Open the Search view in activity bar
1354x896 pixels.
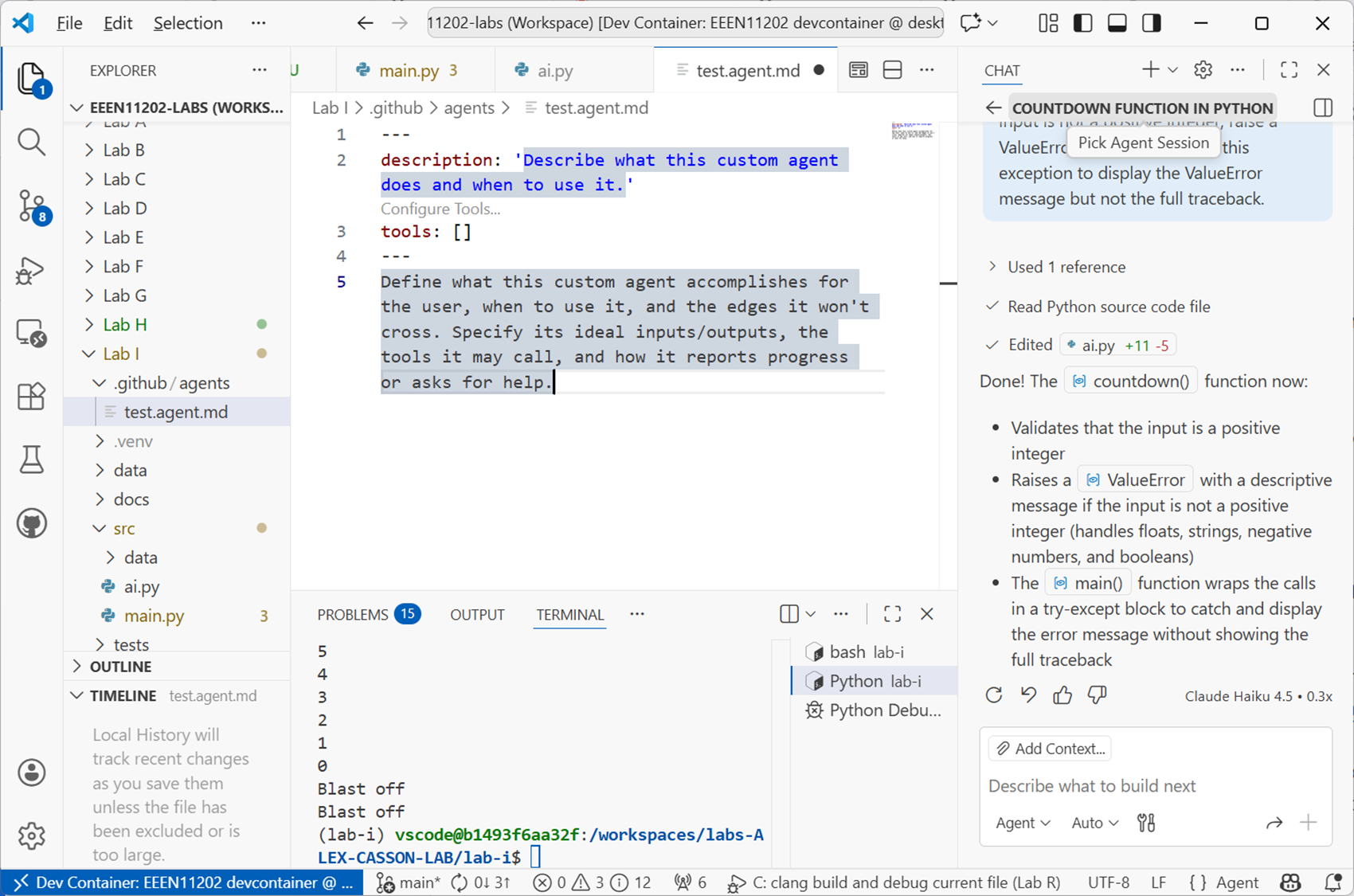[x=31, y=142]
